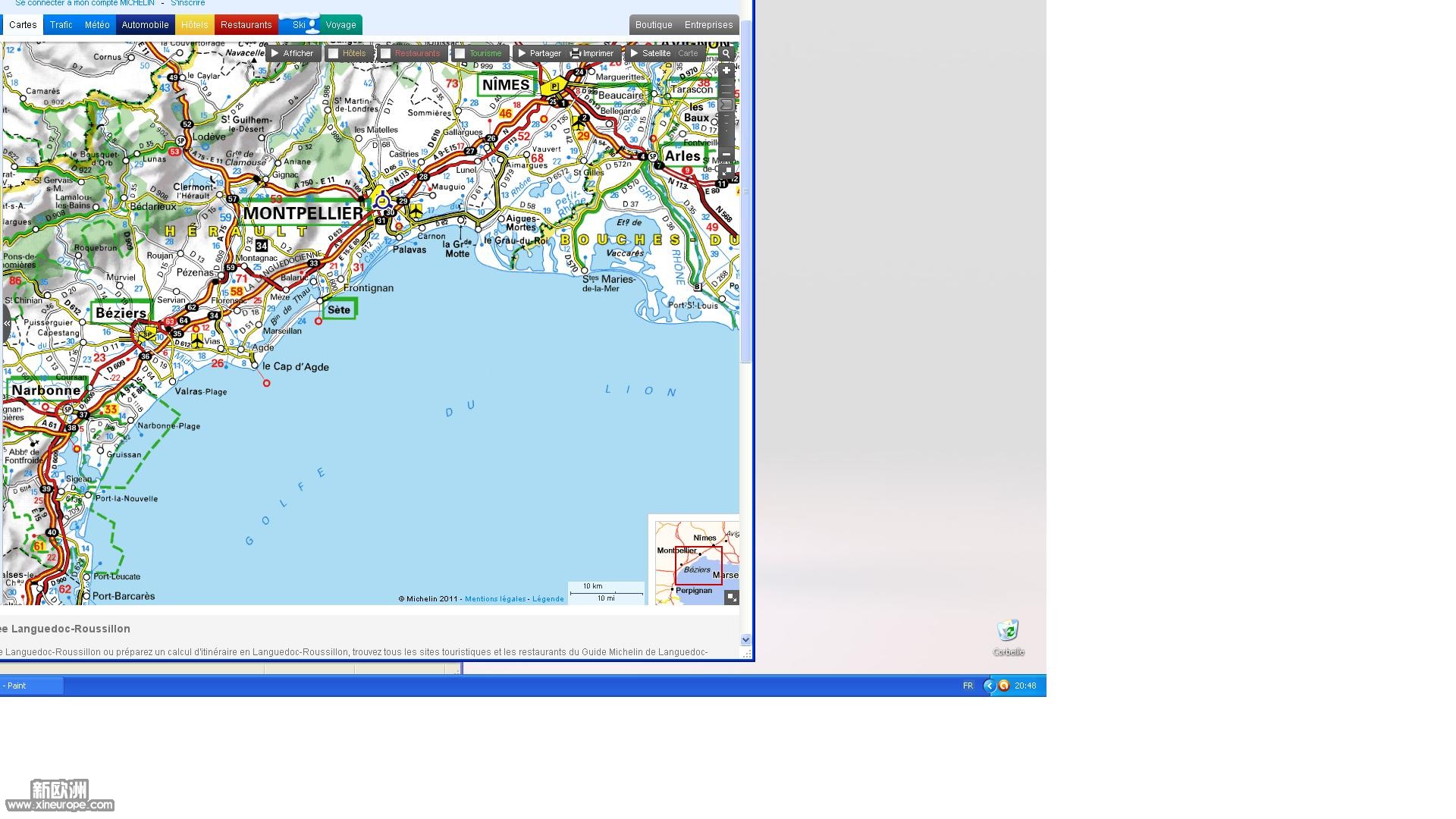Switch to the Trafic tab
Screen dimensions: 1456x819
point(61,25)
